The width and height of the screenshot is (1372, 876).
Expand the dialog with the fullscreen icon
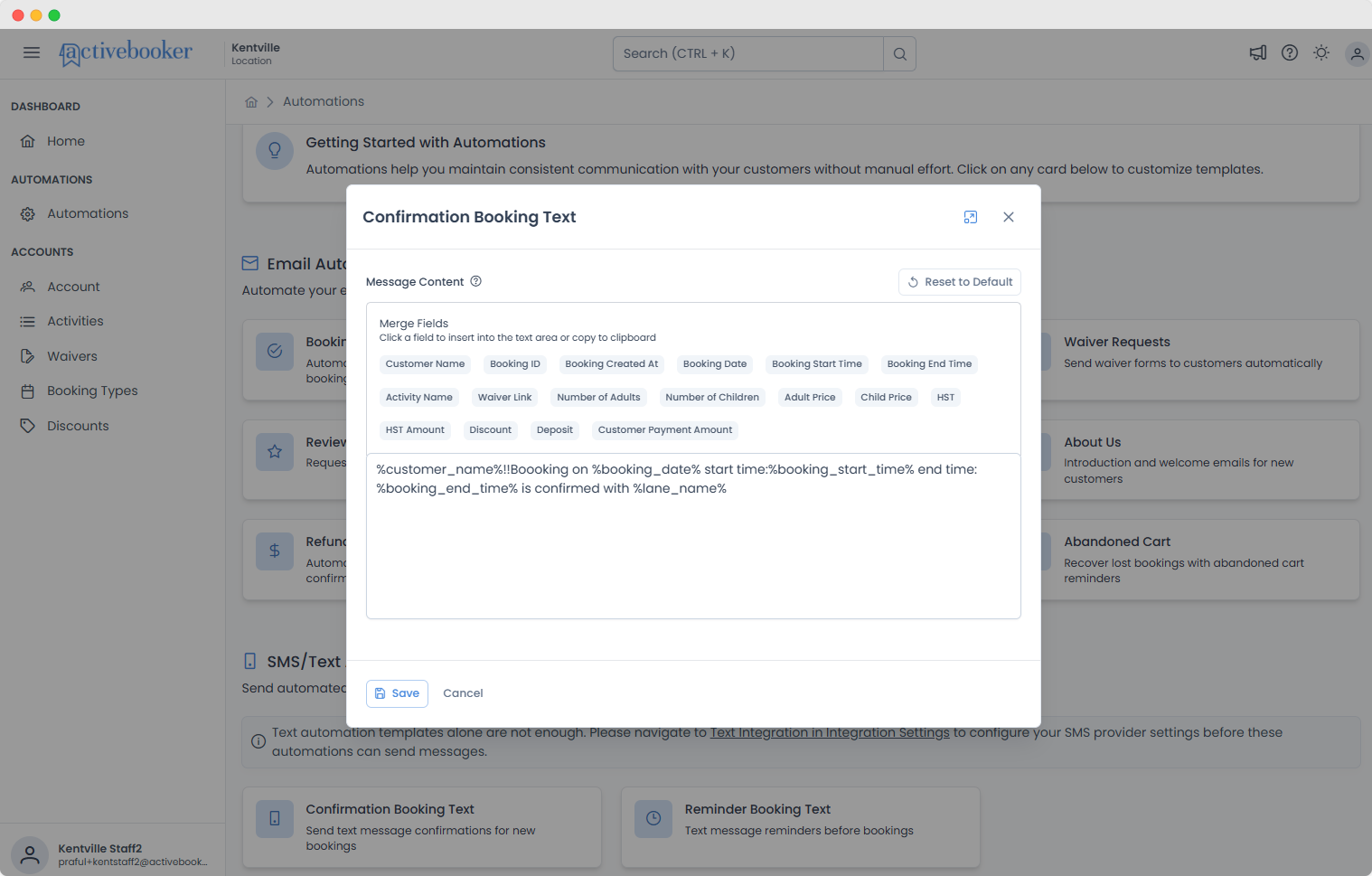(971, 217)
